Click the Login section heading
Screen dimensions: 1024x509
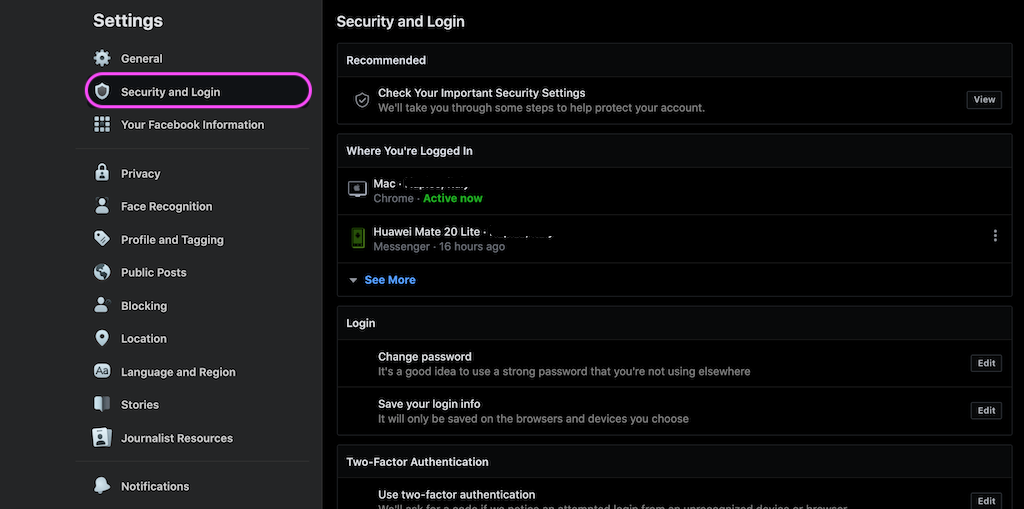point(360,323)
